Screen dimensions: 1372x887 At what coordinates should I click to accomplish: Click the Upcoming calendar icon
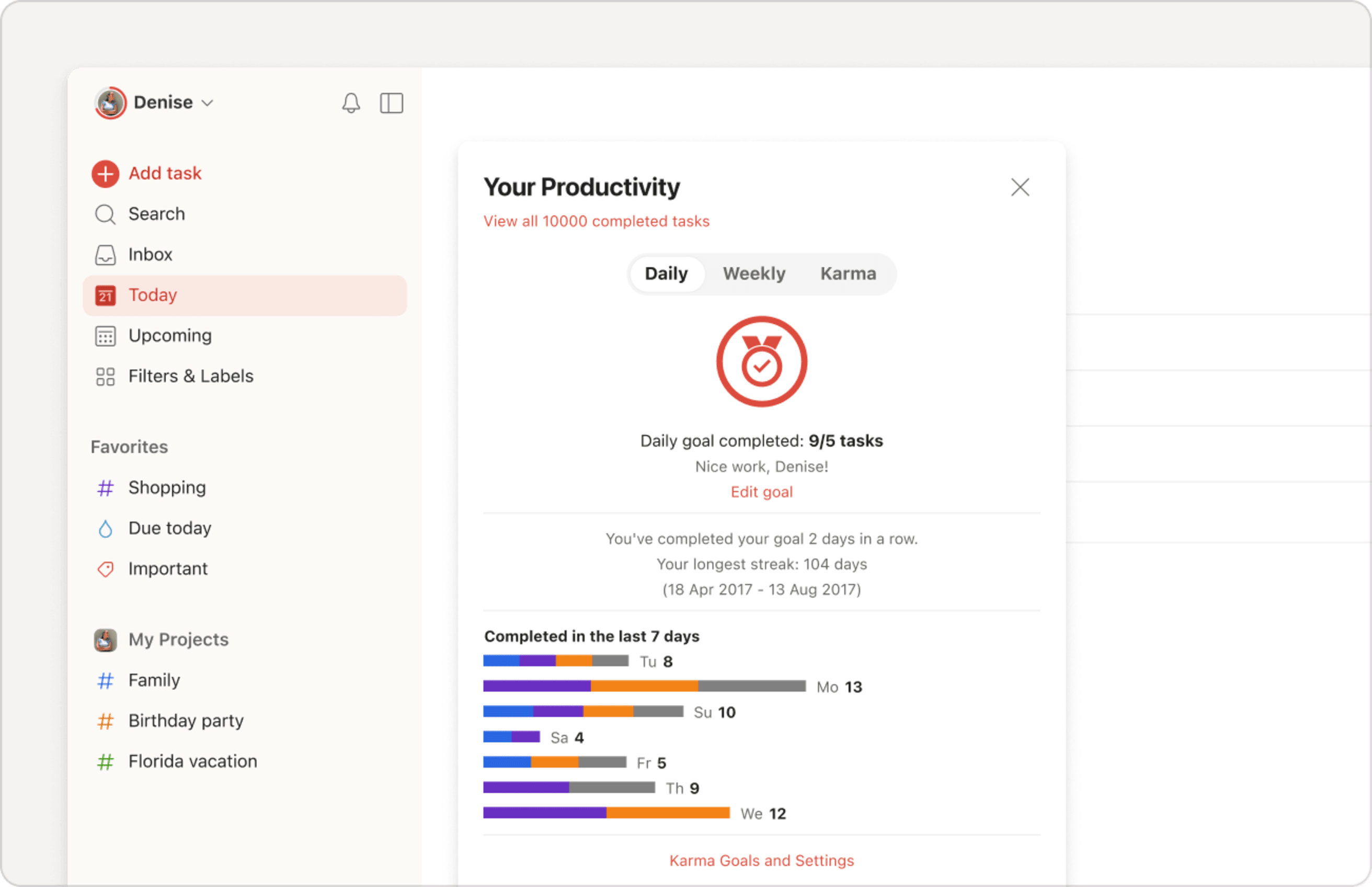click(x=105, y=335)
